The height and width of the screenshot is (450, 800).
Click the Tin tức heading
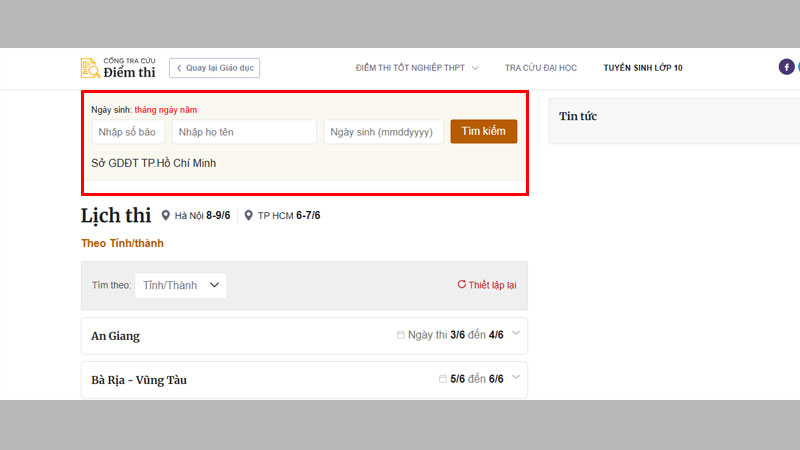tap(578, 116)
